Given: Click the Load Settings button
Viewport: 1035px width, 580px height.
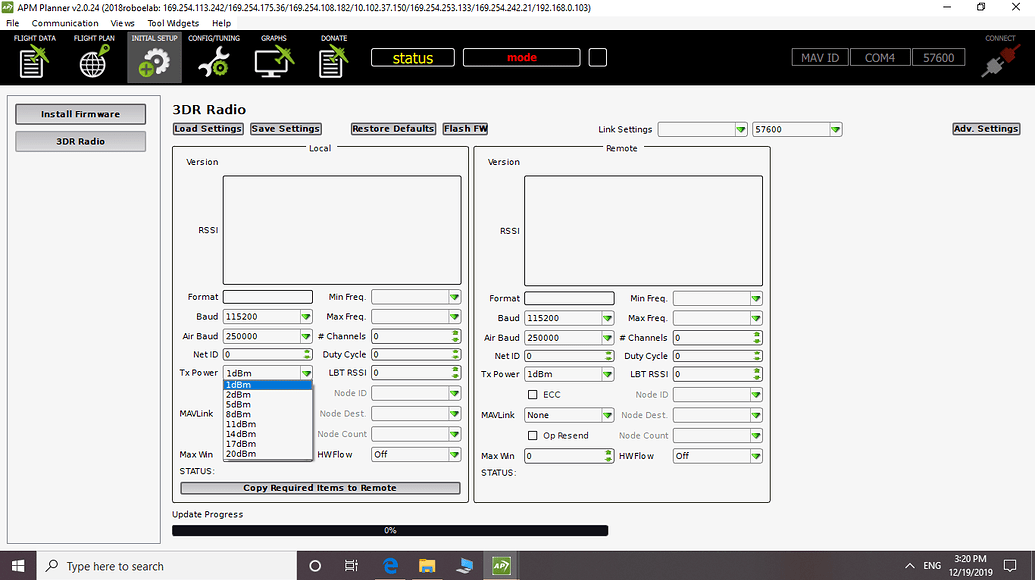Looking at the screenshot, I should click(x=208, y=129).
